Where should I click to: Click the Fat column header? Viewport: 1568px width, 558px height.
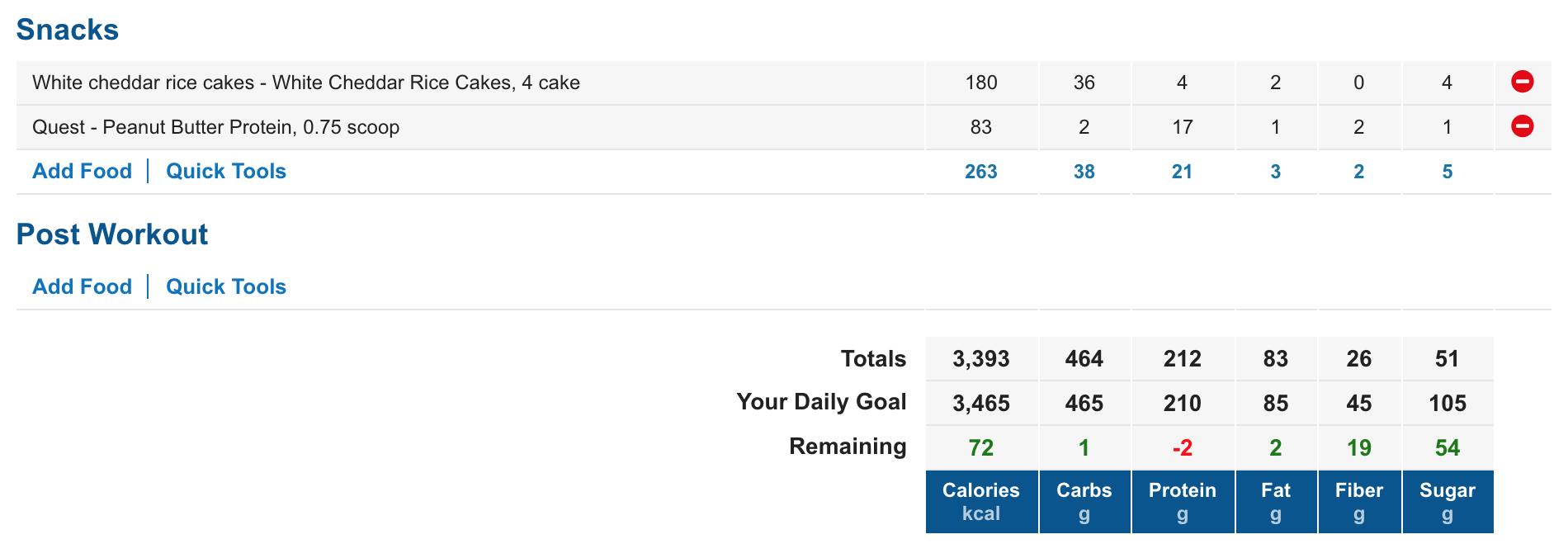click(1276, 502)
